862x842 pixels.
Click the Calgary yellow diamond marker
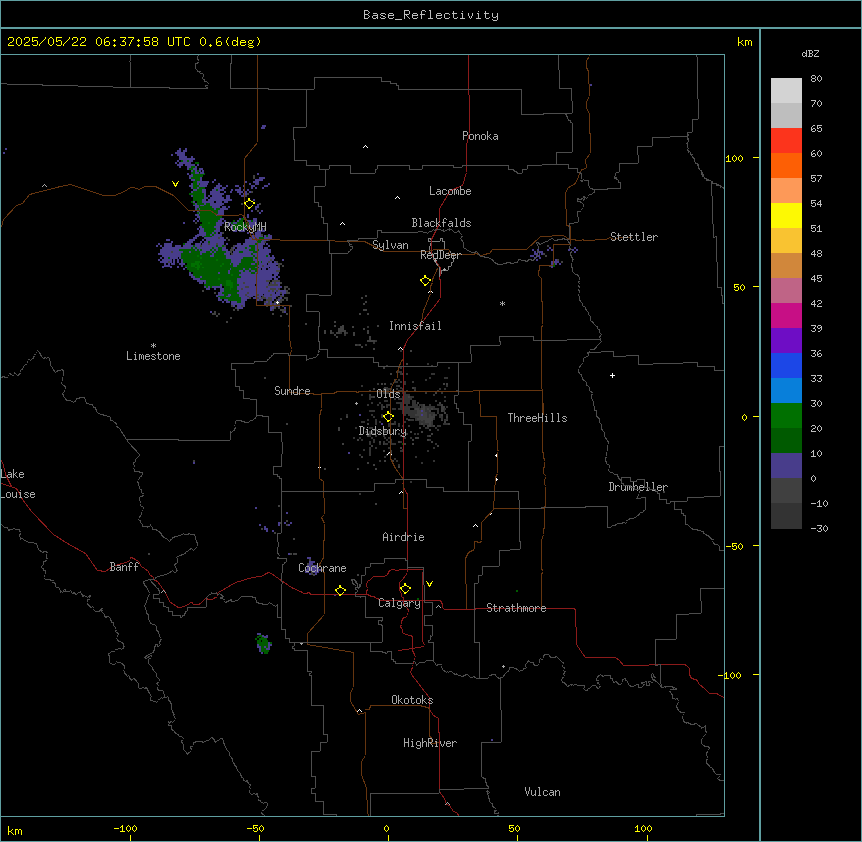[405, 589]
